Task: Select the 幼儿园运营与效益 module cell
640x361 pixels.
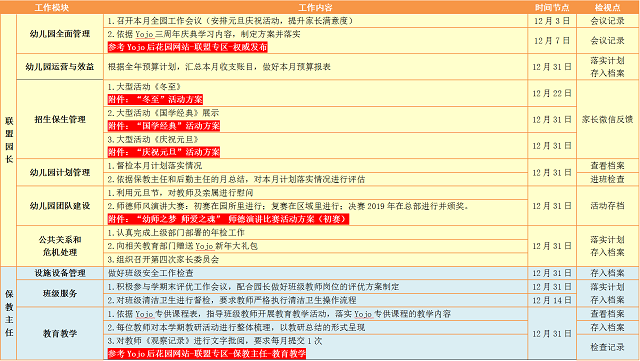Action: click(x=60, y=67)
